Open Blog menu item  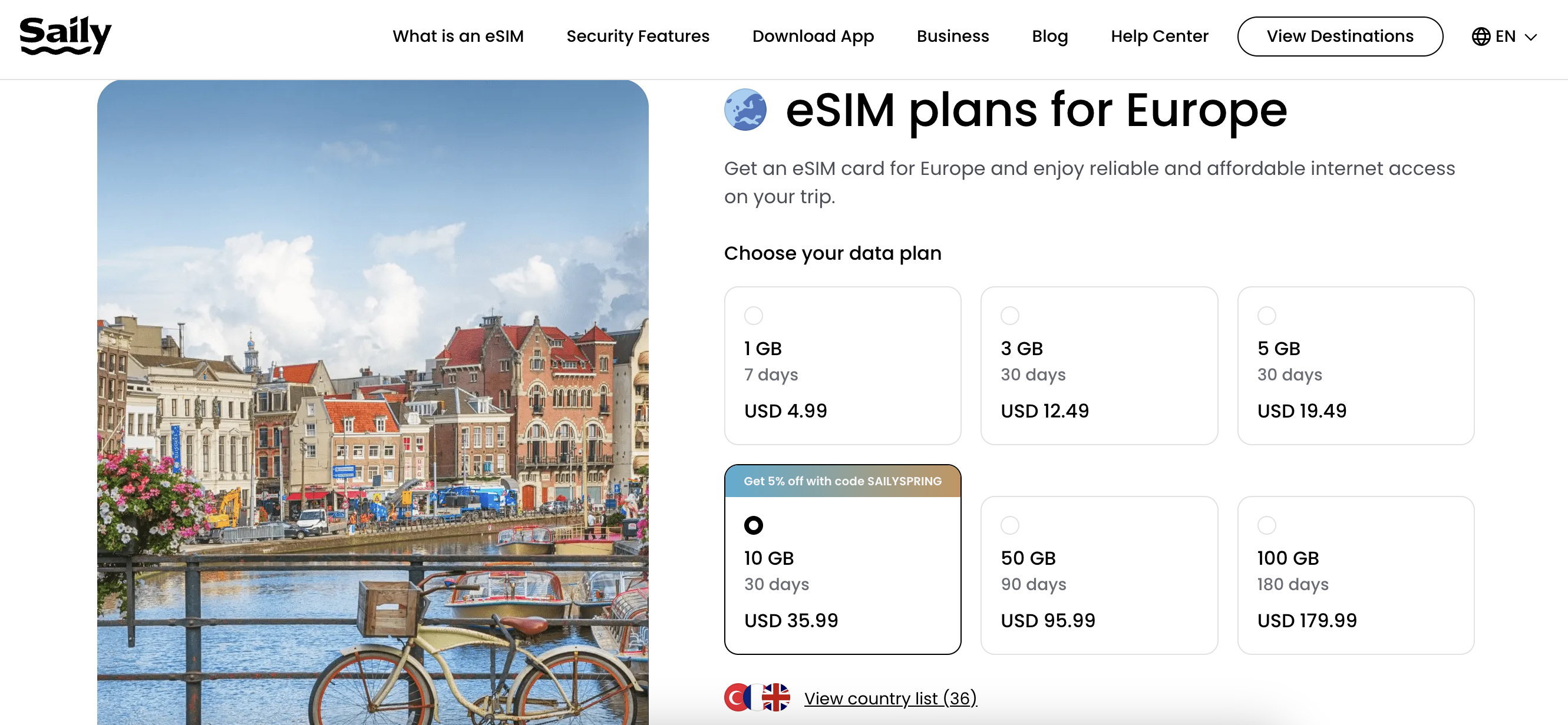click(1049, 37)
